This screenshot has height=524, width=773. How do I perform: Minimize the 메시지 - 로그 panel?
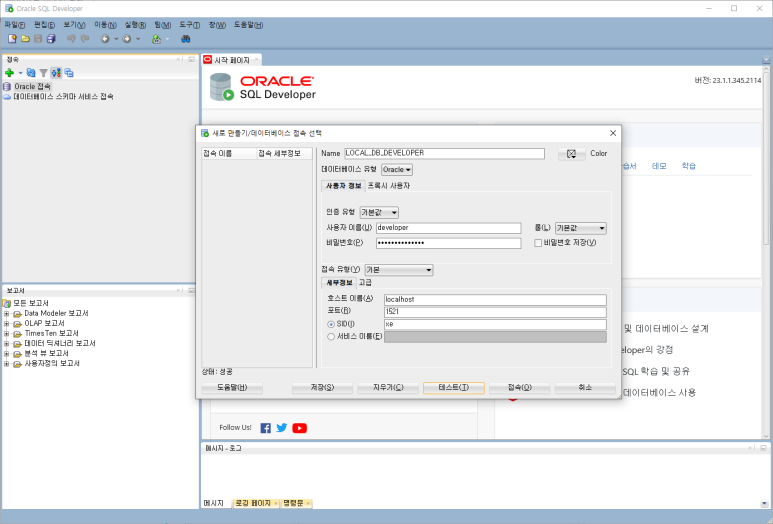763,448
